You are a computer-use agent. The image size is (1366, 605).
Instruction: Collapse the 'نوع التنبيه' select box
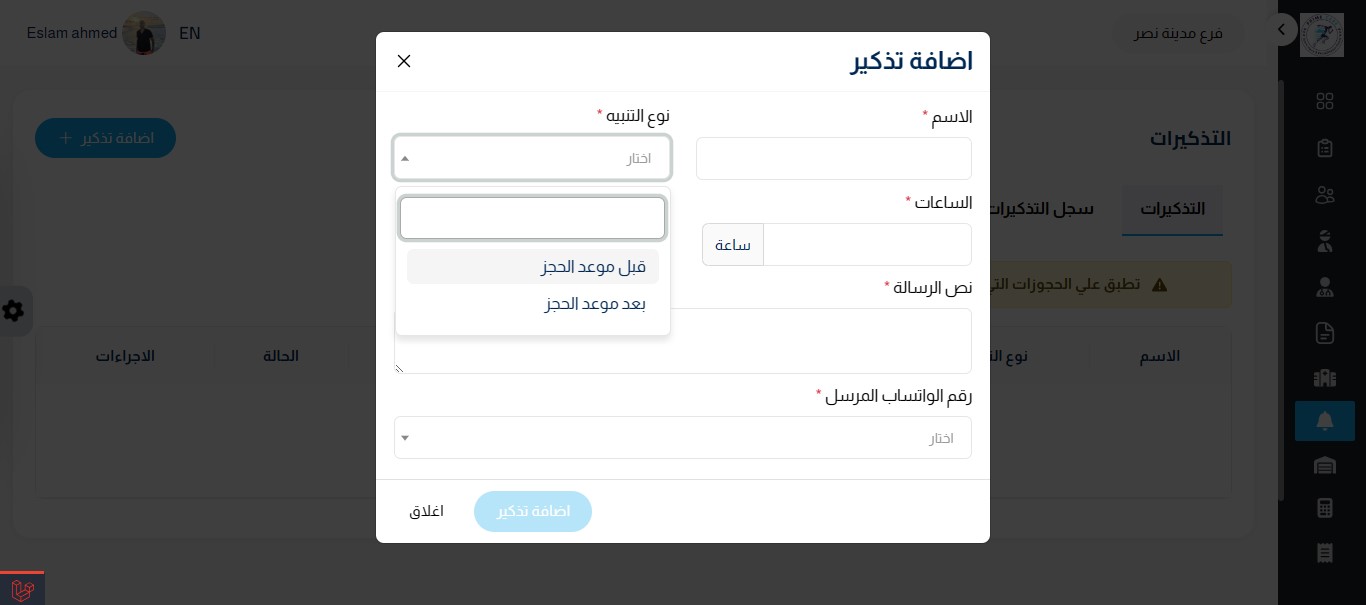click(x=532, y=158)
